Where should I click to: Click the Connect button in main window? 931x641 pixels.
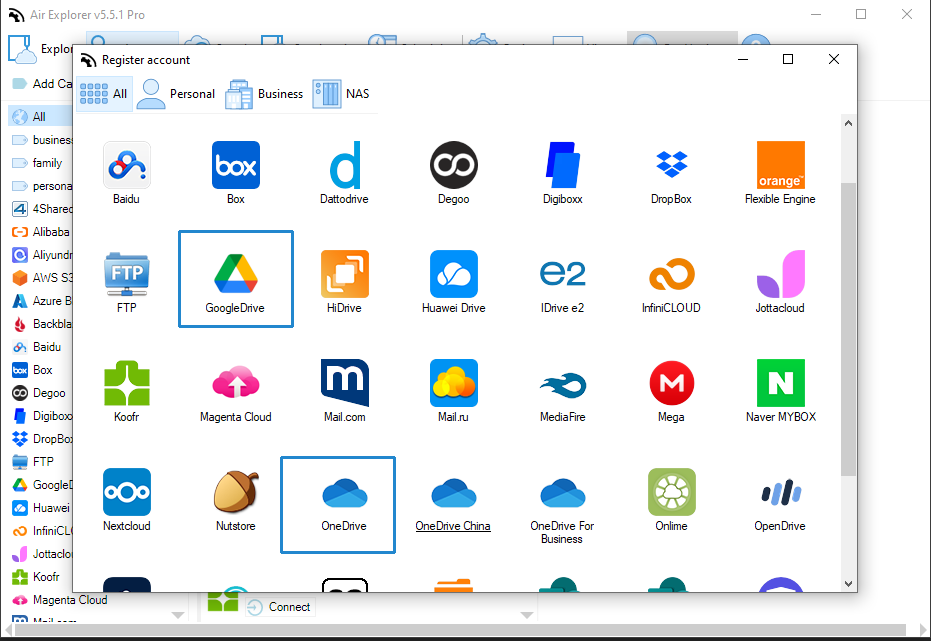tap(279, 607)
